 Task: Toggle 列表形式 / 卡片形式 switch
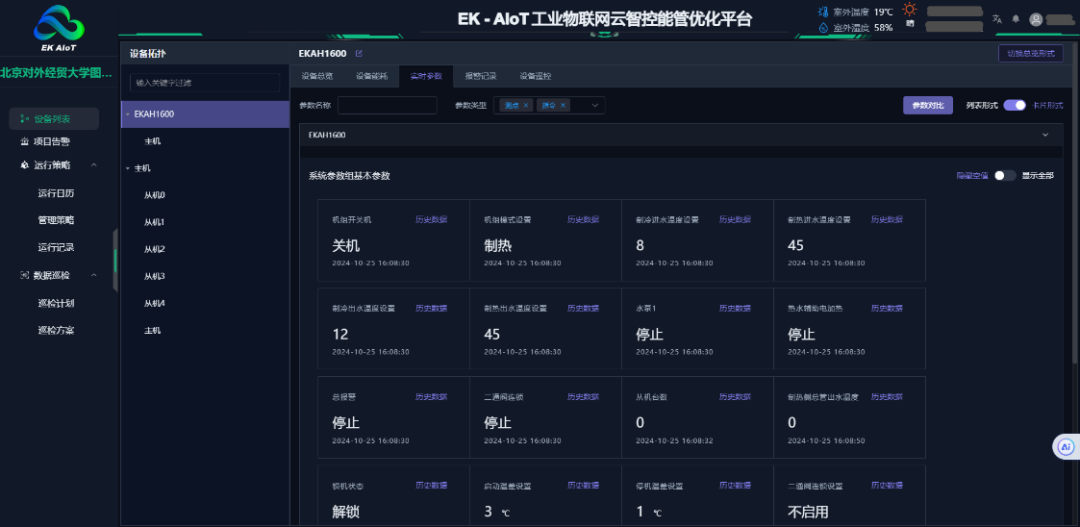(1014, 105)
